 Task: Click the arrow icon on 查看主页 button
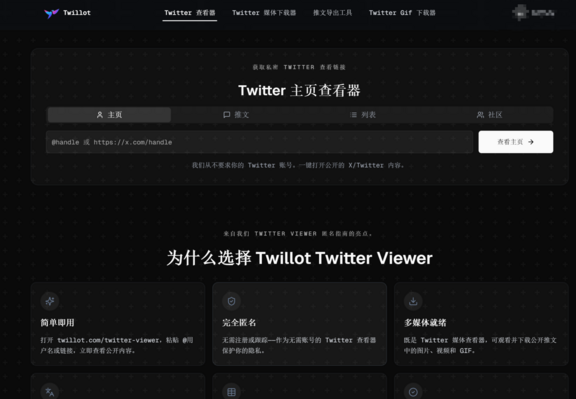pos(530,142)
